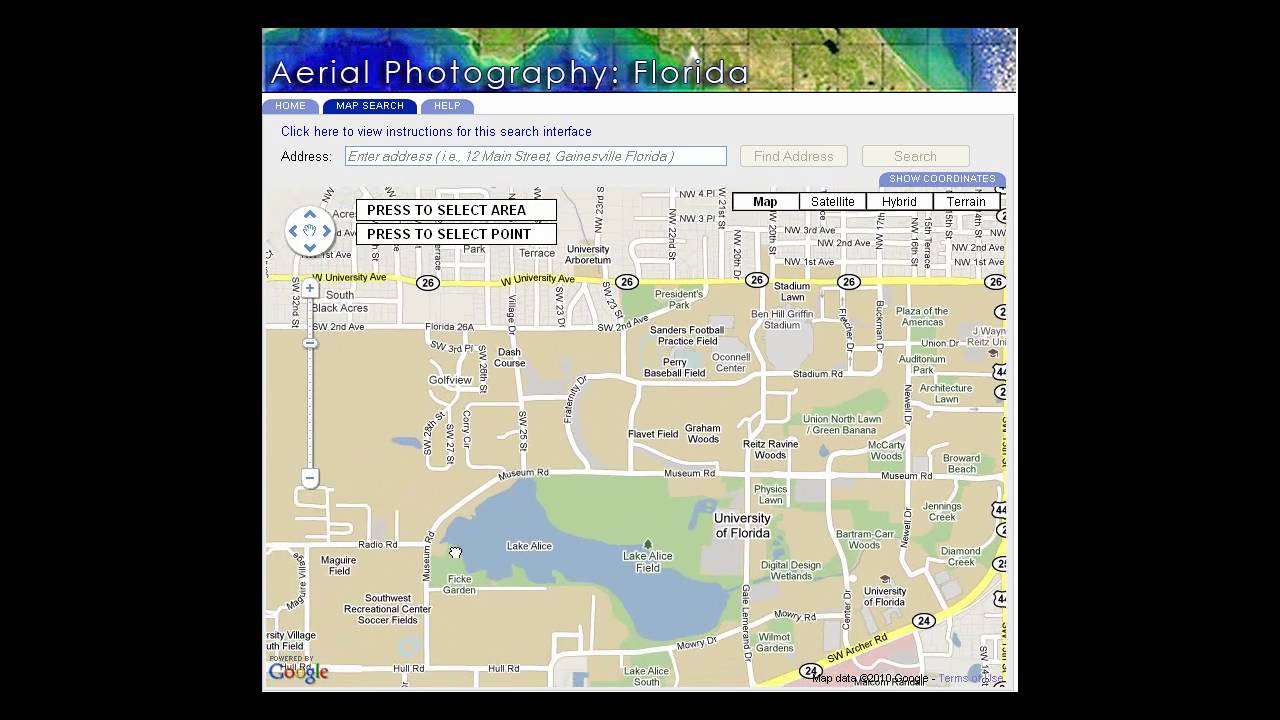Screen dimensions: 1280x720
Task: Click the Flavet Field label
Action: [653, 434]
